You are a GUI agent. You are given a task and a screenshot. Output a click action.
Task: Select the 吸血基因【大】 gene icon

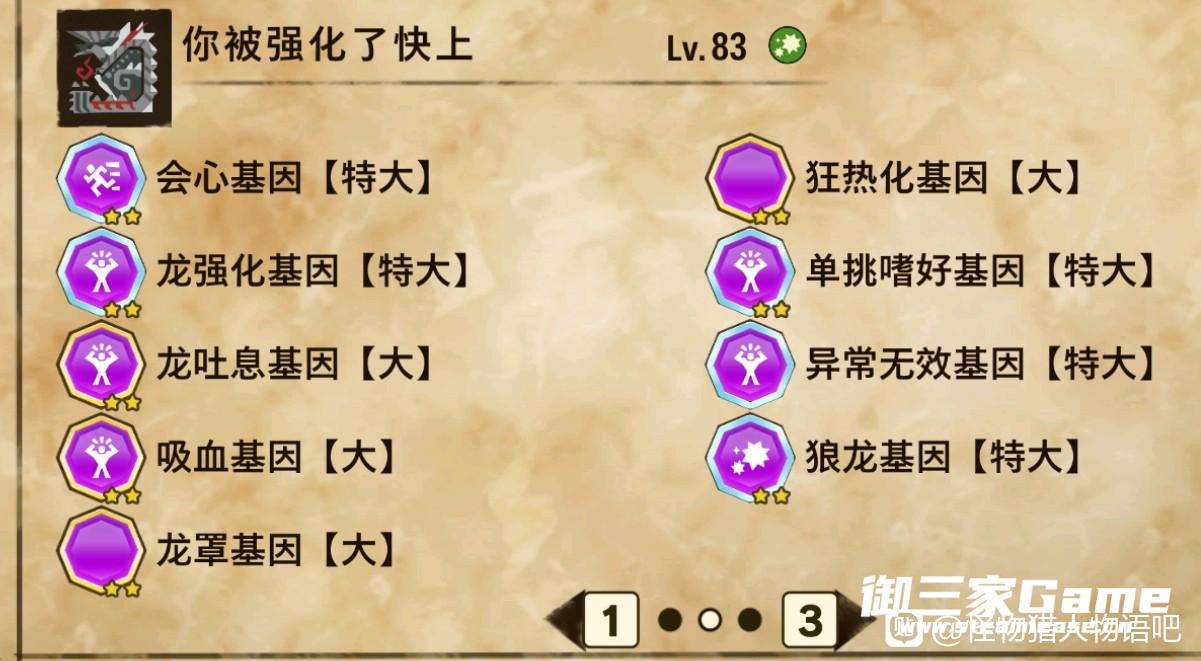coord(100,457)
